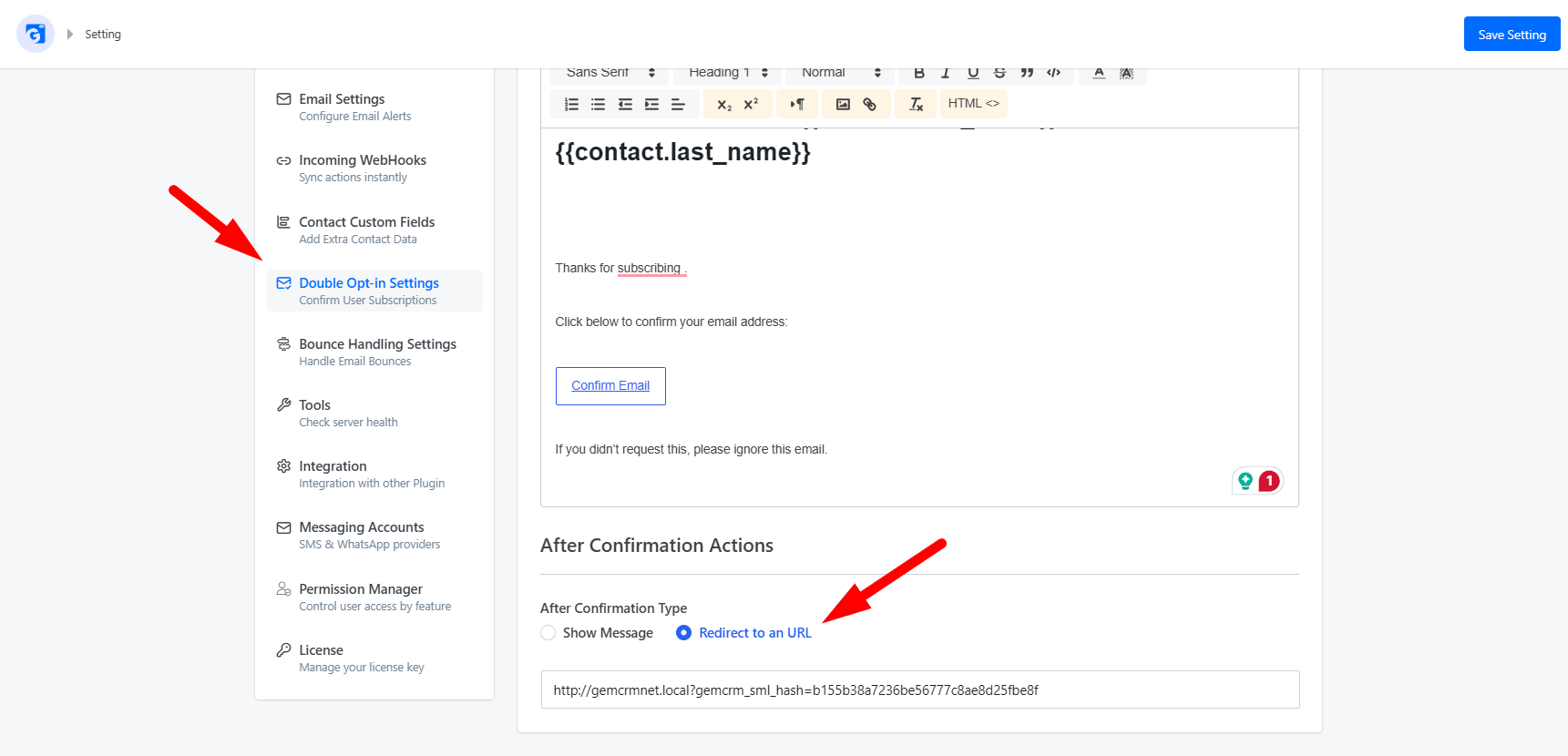Toggle bold formatting in editor toolbar
This screenshot has width=1568, height=756.
click(x=919, y=73)
